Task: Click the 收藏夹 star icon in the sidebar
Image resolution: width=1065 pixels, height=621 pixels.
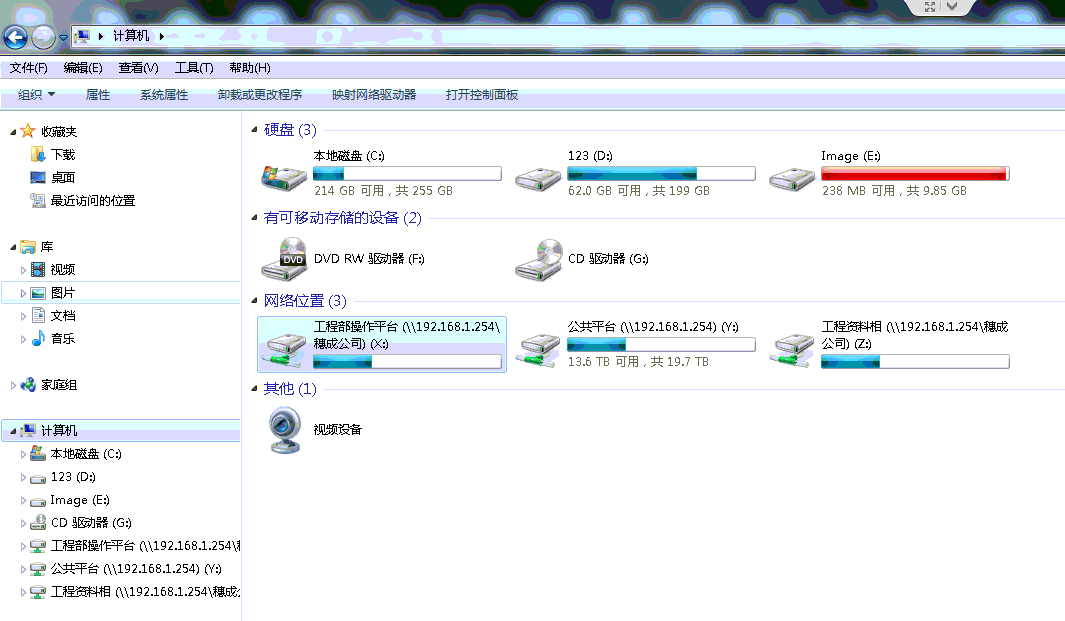Action: 28,131
